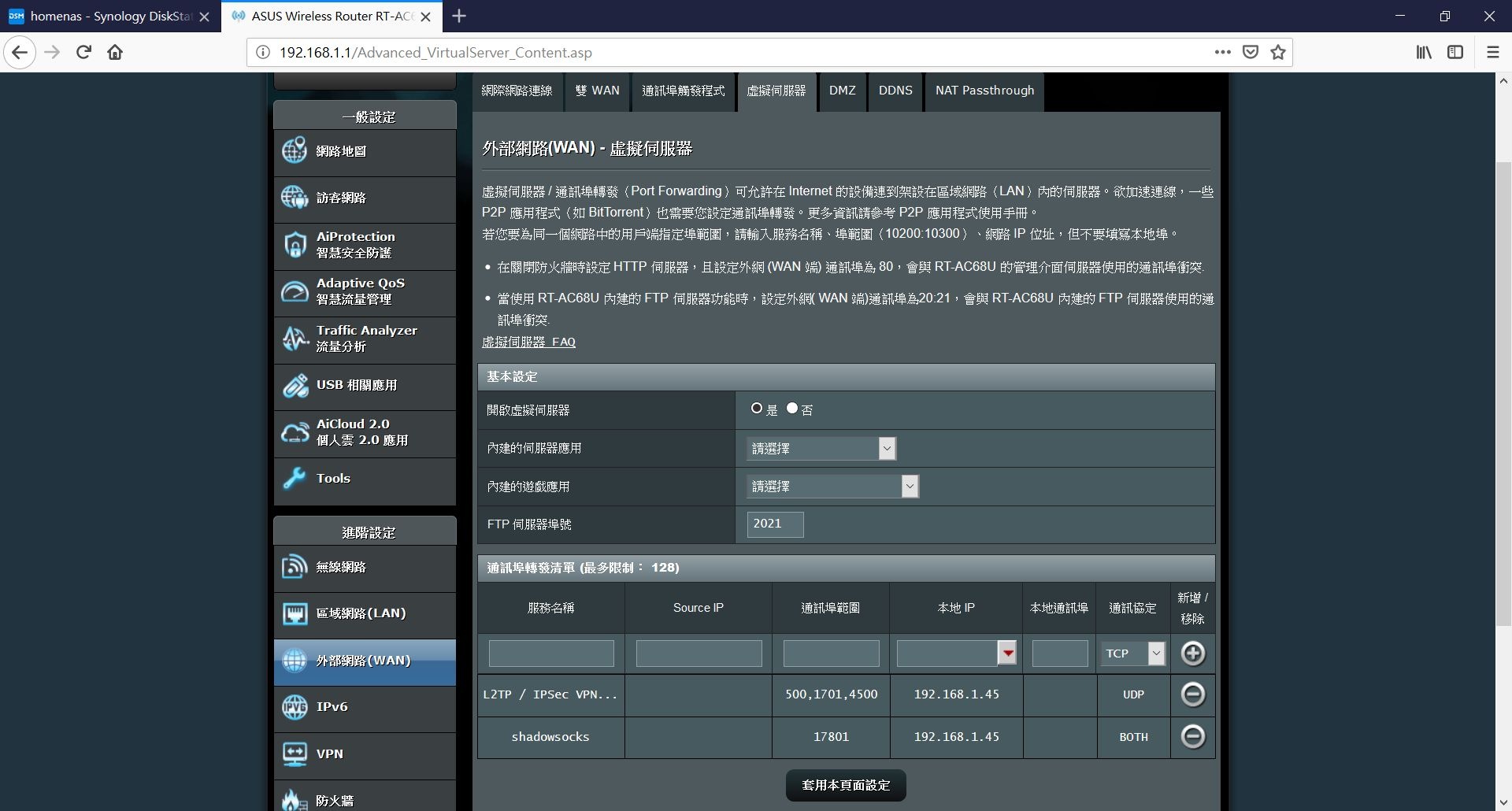Switch to homenas Synology browser tab
1512x811 pixels.
(110, 16)
